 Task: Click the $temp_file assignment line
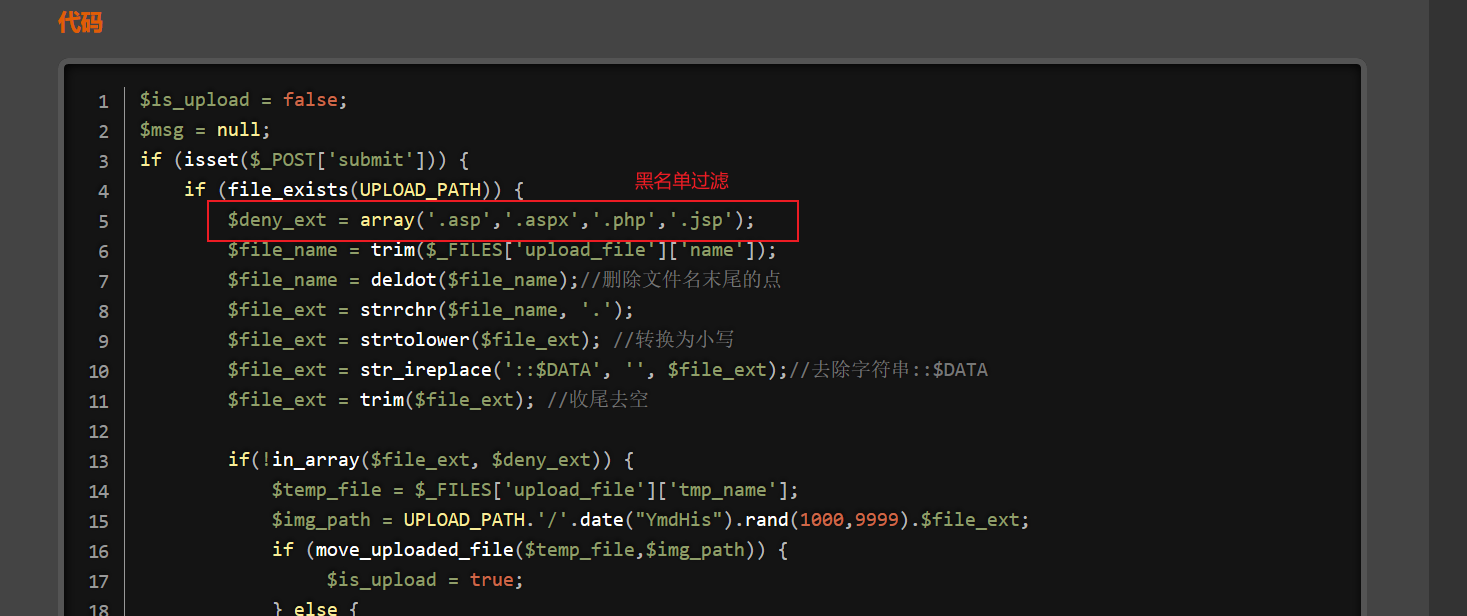(x=535, y=490)
